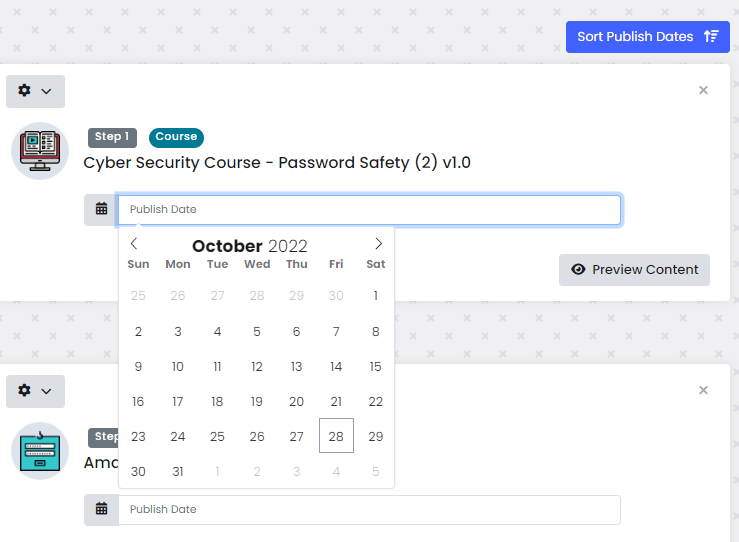Viewport: 739px width, 542px height.
Task: Select October 28 in the calendar
Action: click(x=336, y=436)
